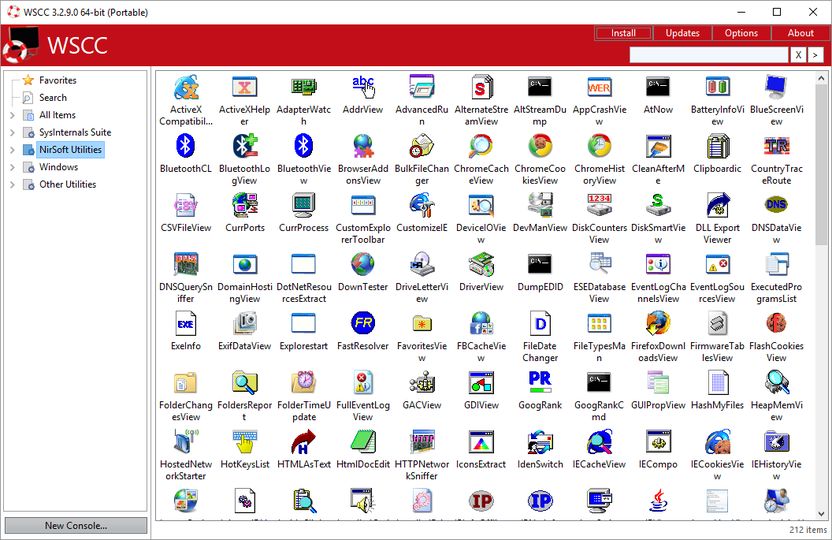The height and width of the screenshot is (540, 832).
Task: Select the SysInternals Suite category
Action: (75, 132)
